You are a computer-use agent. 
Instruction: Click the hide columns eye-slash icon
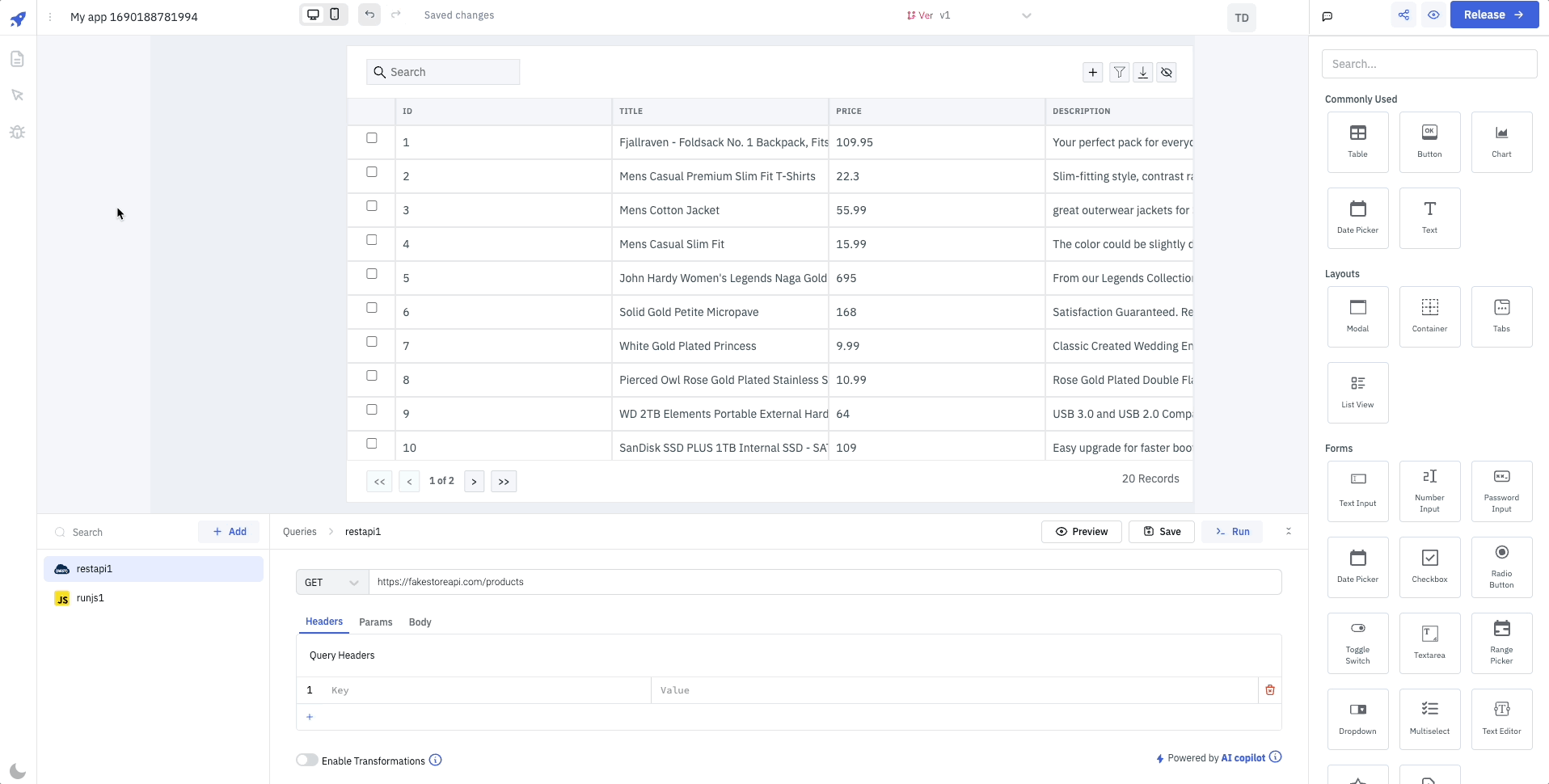point(1167,73)
